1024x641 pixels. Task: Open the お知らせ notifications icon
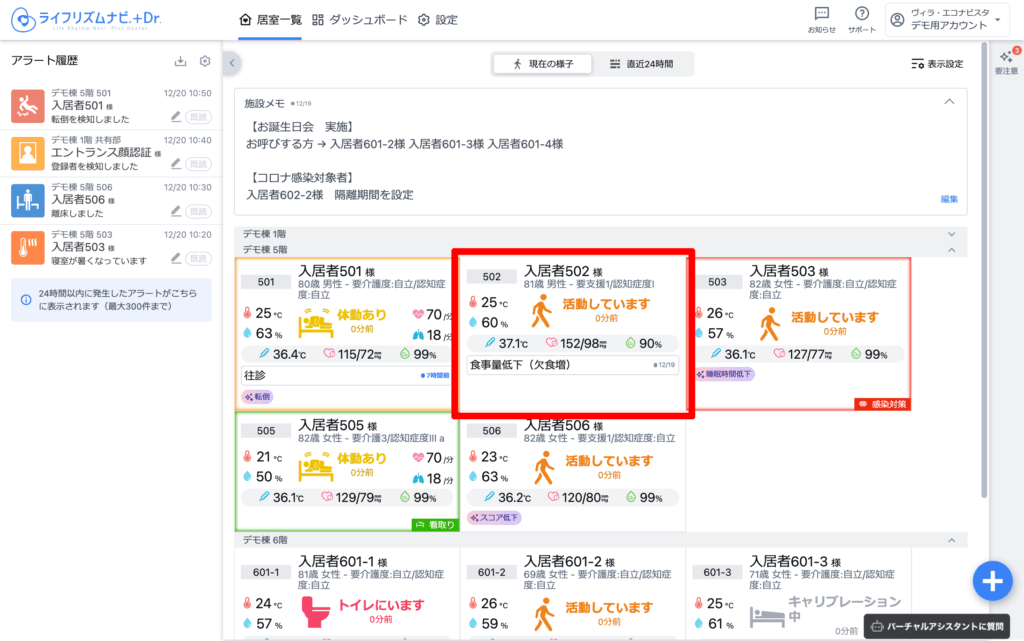coord(821,18)
